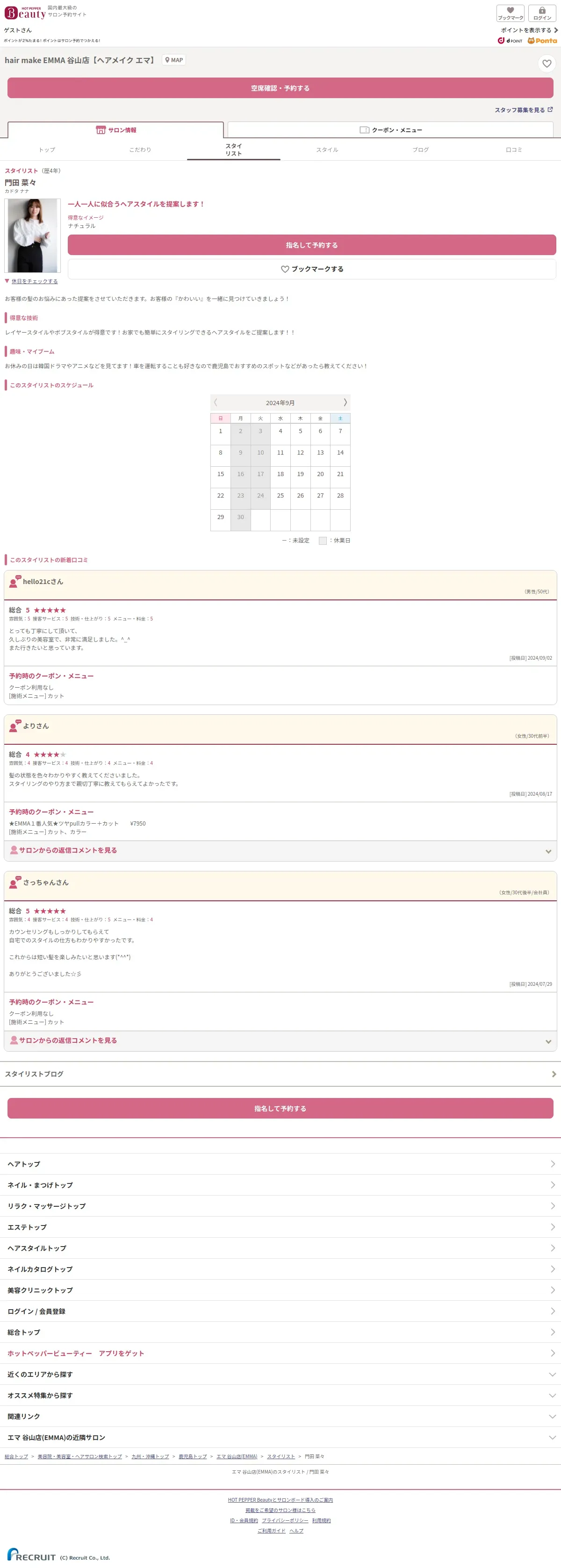Expand 関連リンク section

280,1417
